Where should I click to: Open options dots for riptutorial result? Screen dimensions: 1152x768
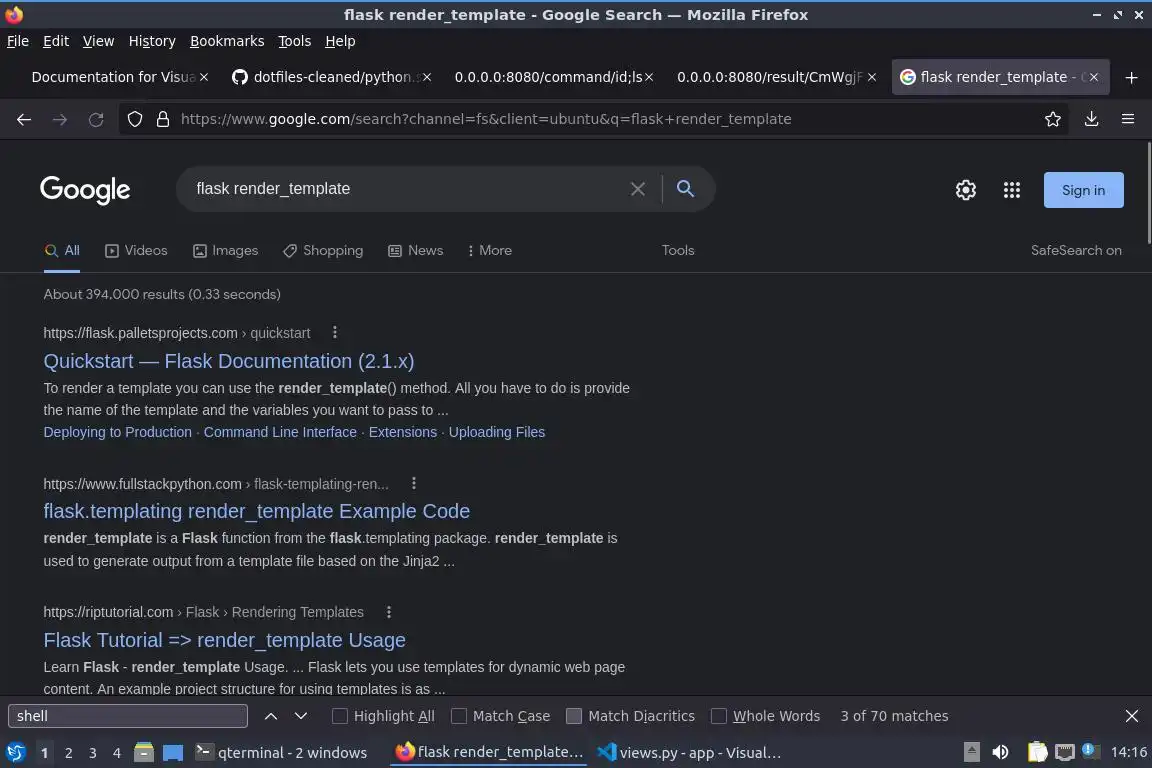click(x=389, y=611)
